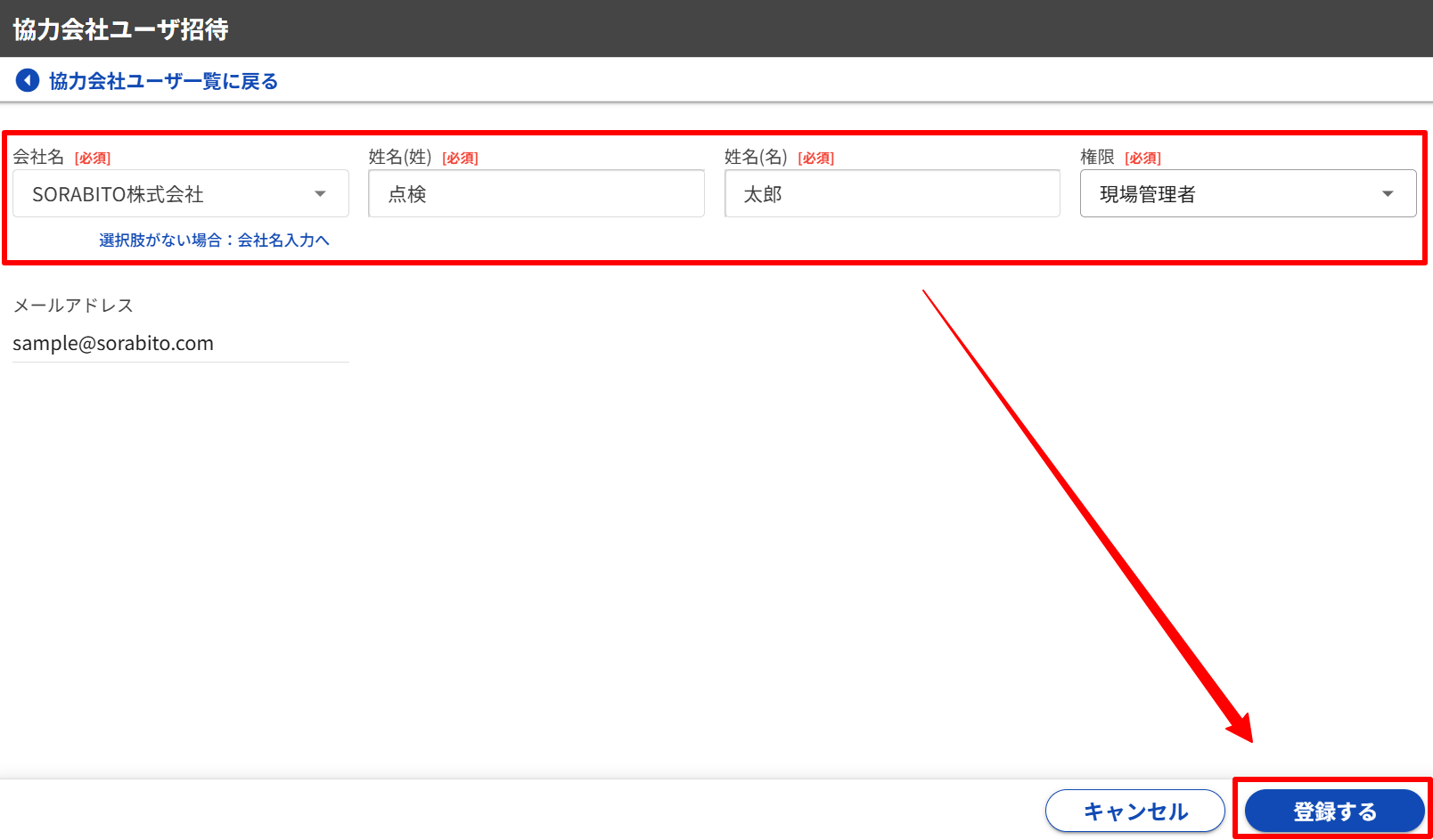Viewport: 1433px width, 840px height.
Task: Click the メールアドレス label
Action: [x=73, y=306]
